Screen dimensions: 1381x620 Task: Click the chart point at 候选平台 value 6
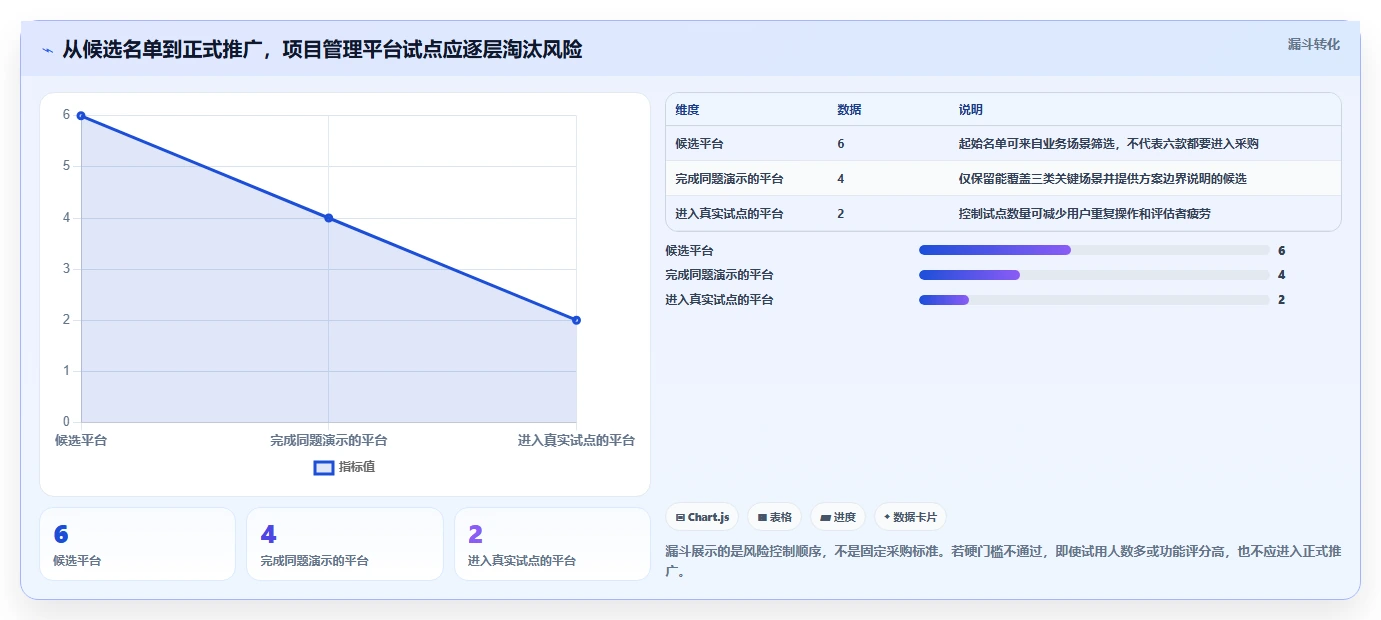[81, 116]
